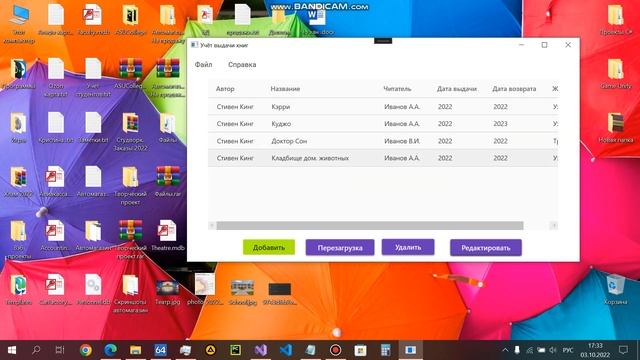Select the Файлы.rar archive icon
Viewport: 640px width, 360px height.
(x=168, y=182)
